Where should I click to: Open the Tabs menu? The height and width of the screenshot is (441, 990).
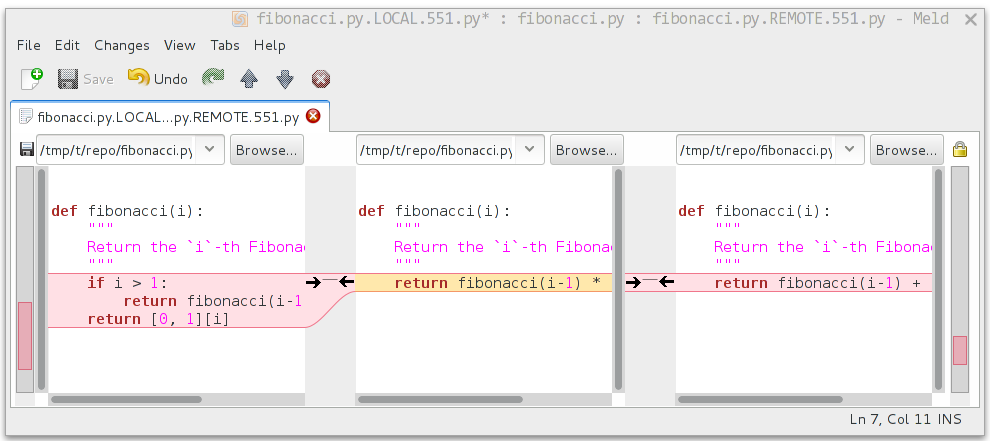pos(225,45)
